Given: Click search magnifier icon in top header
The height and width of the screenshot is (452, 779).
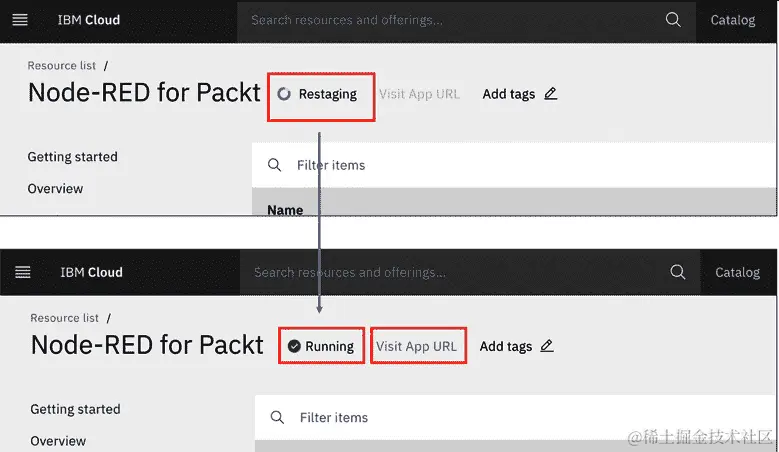Looking at the screenshot, I should click(x=673, y=20).
